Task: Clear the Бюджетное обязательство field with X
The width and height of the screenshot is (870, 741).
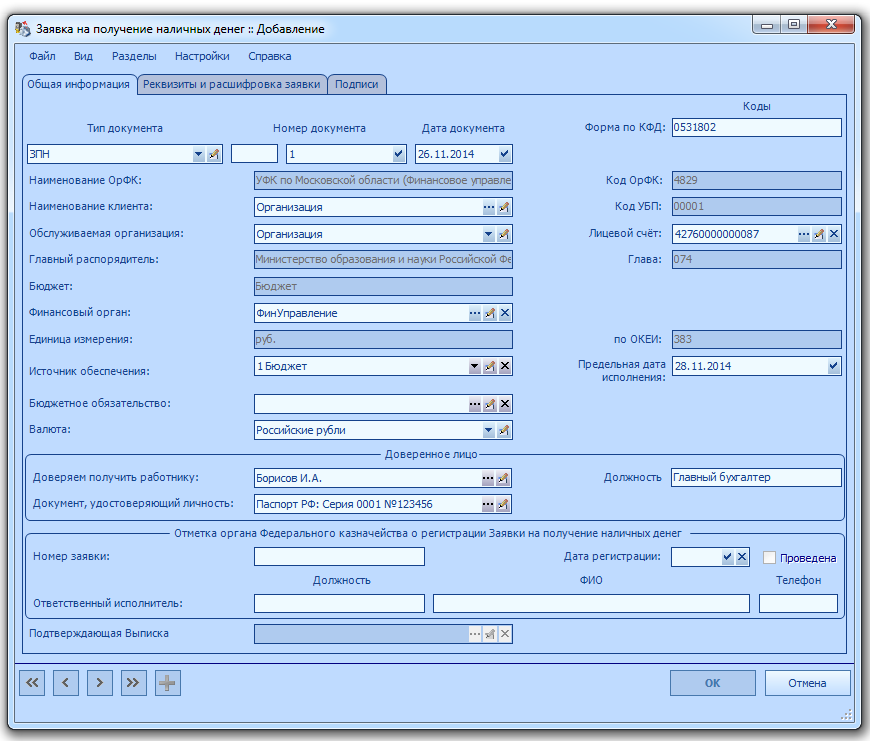Action: [x=505, y=404]
